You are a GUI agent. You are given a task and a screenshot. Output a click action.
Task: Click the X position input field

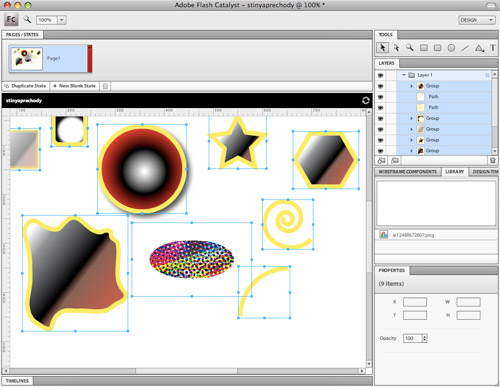tap(415, 302)
